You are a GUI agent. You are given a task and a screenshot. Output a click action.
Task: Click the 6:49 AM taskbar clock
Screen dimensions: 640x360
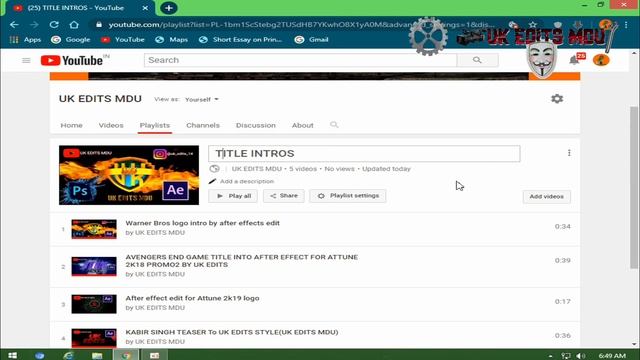(612, 356)
